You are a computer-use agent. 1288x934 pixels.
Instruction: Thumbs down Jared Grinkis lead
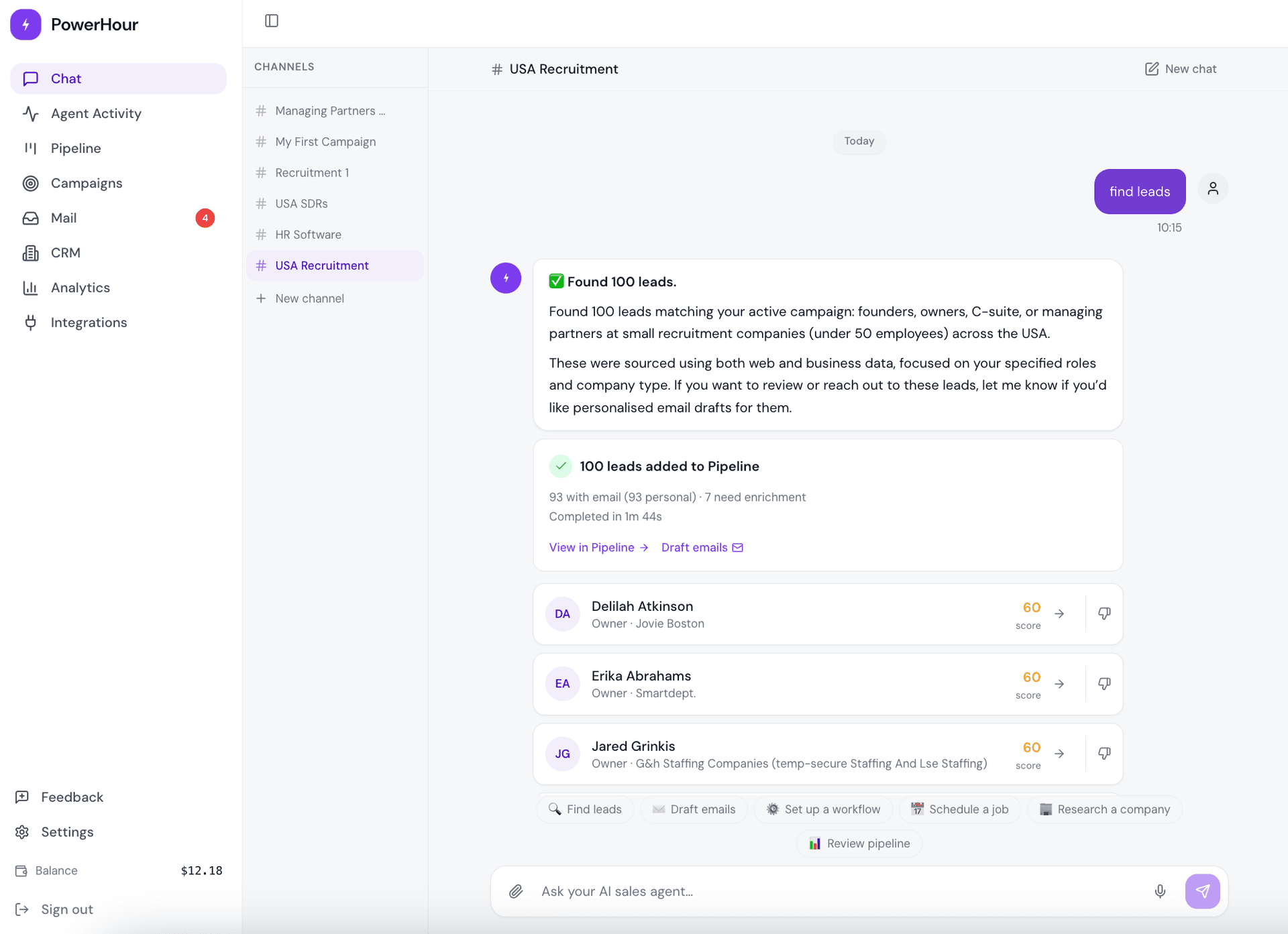tap(1104, 754)
